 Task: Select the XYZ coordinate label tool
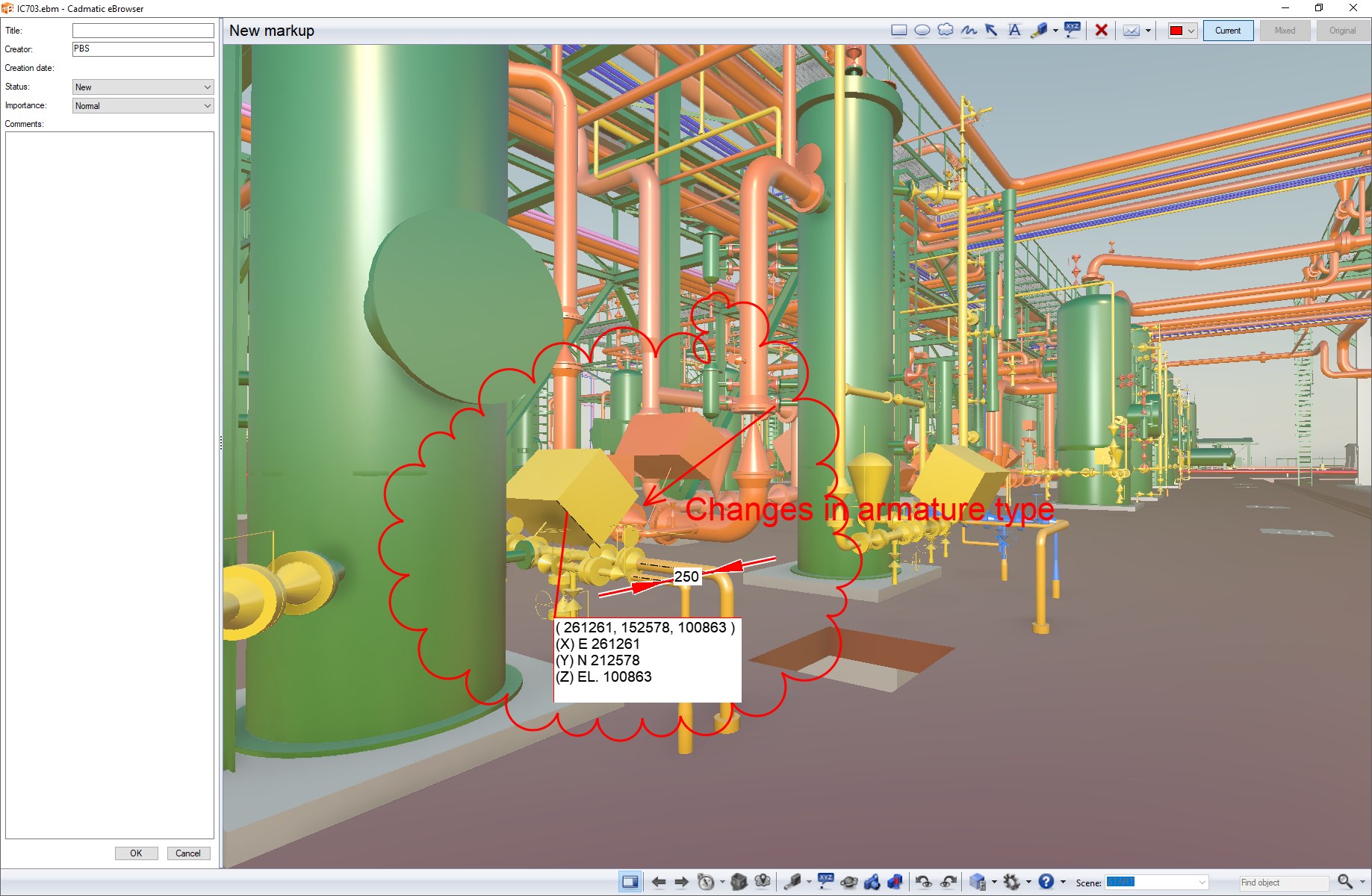(x=1073, y=30)
